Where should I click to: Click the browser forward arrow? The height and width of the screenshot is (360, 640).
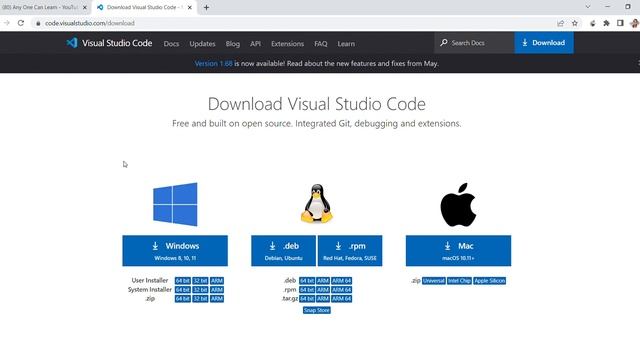point(7,23)
